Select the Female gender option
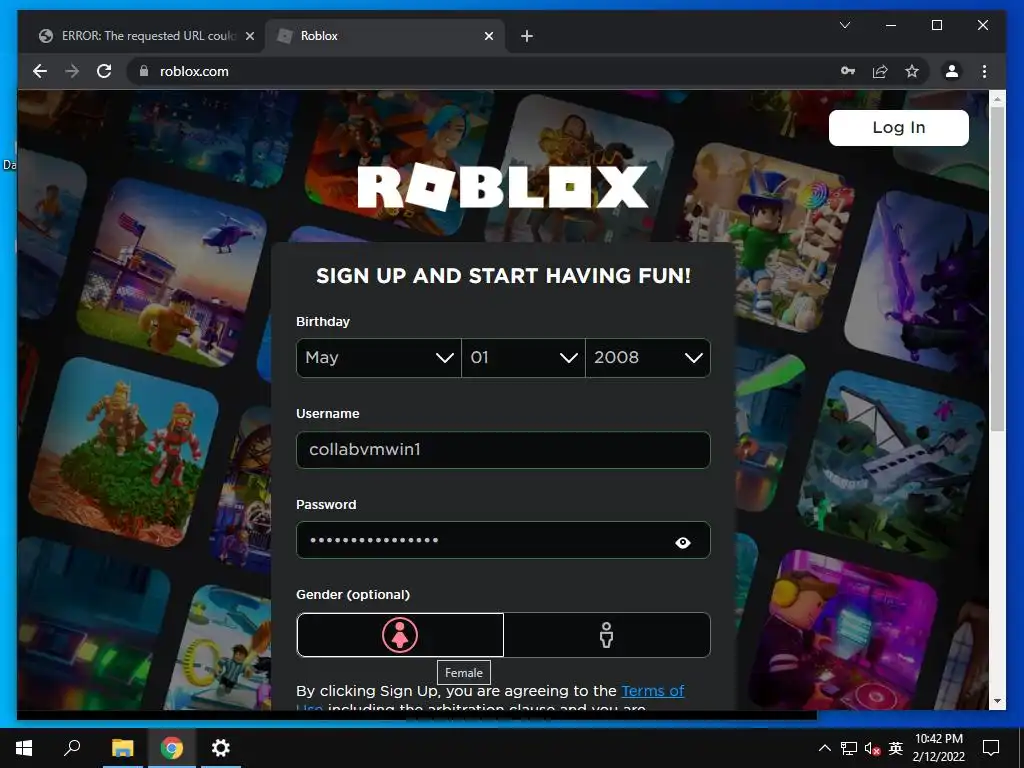 pos(400,635)
